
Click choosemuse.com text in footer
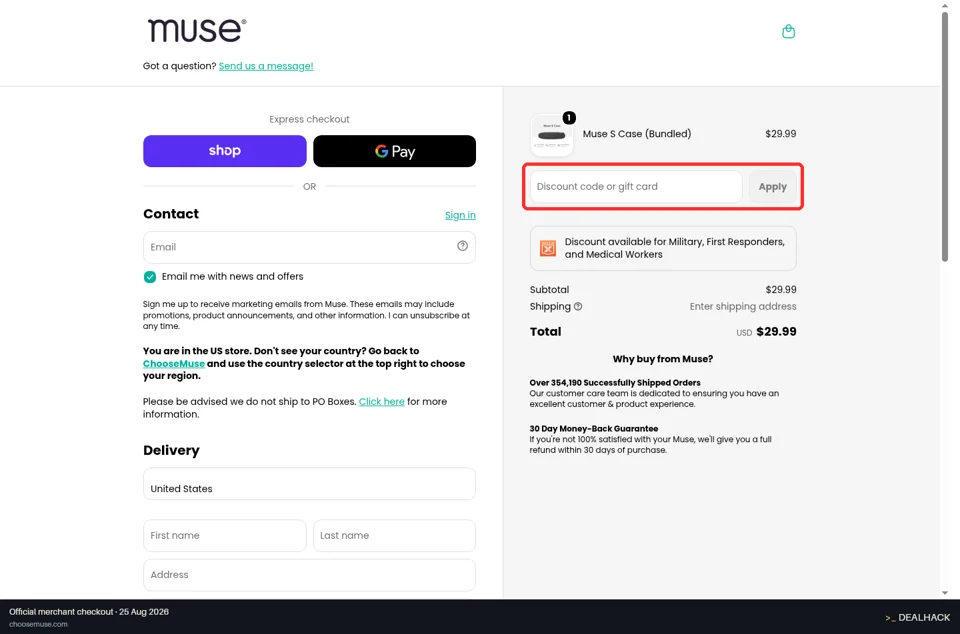[x=38, y=624]
